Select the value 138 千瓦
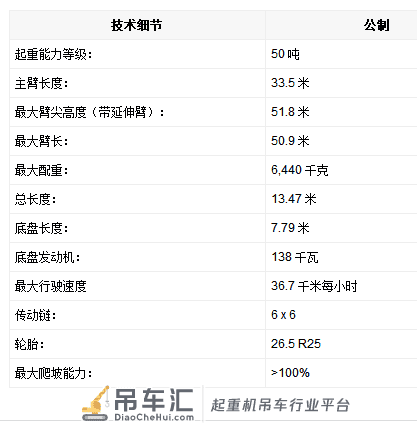417x431 pixels. click(295, 257)
